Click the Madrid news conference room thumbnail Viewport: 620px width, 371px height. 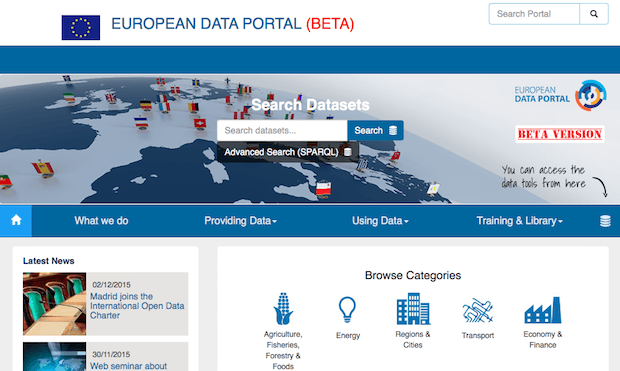coord(55,304)
